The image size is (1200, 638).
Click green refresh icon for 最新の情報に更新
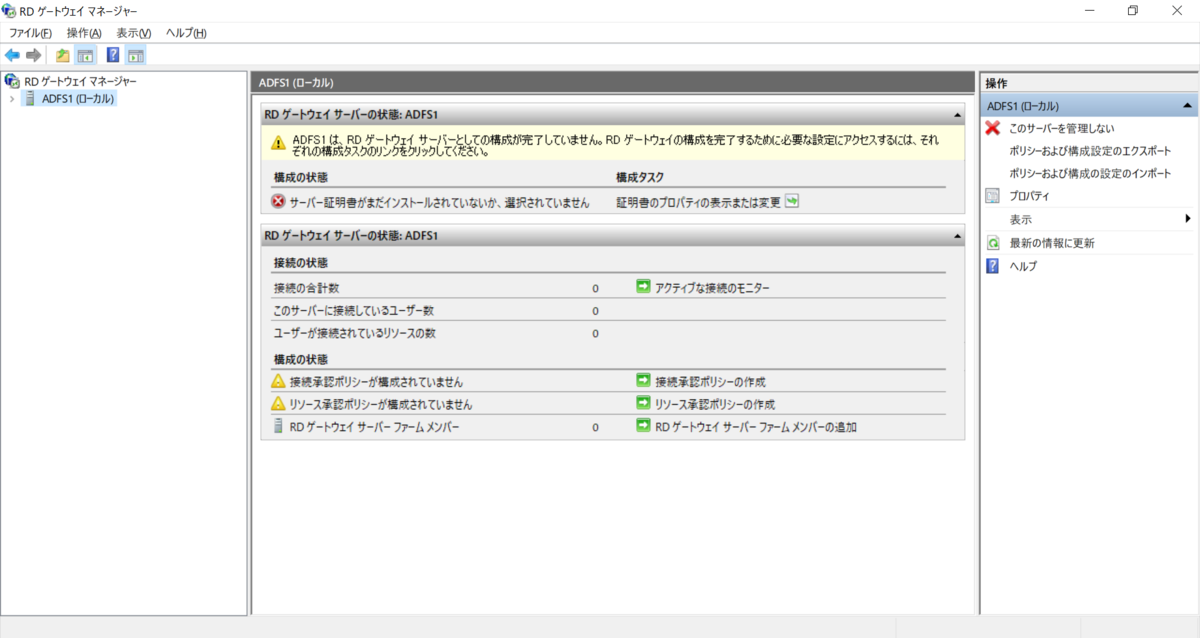click(x=993, y=243)
